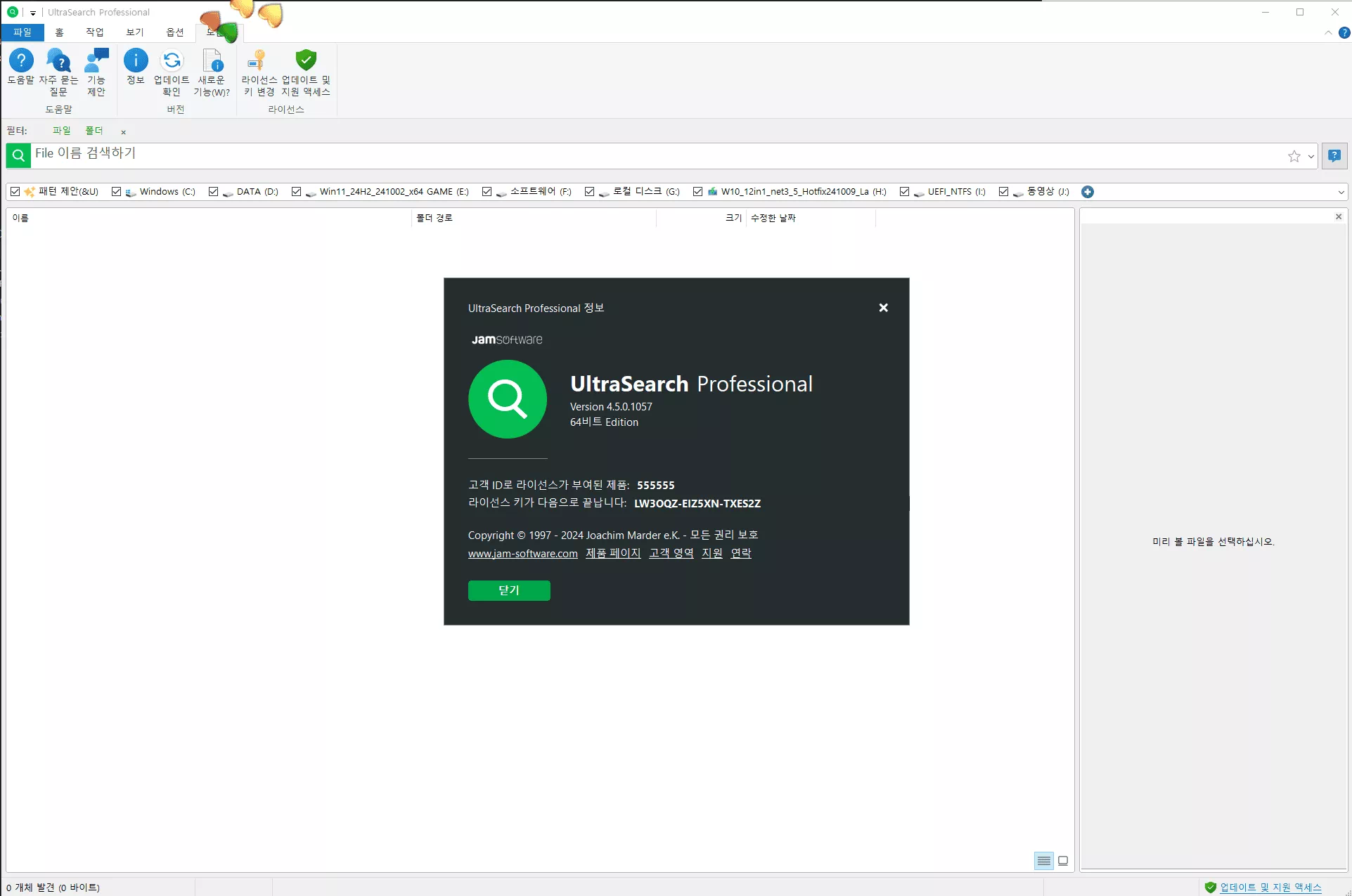Collapse the ribbon with the chevron
This screenshot has height=896, width=1352.
click(x=1328, y=33)
